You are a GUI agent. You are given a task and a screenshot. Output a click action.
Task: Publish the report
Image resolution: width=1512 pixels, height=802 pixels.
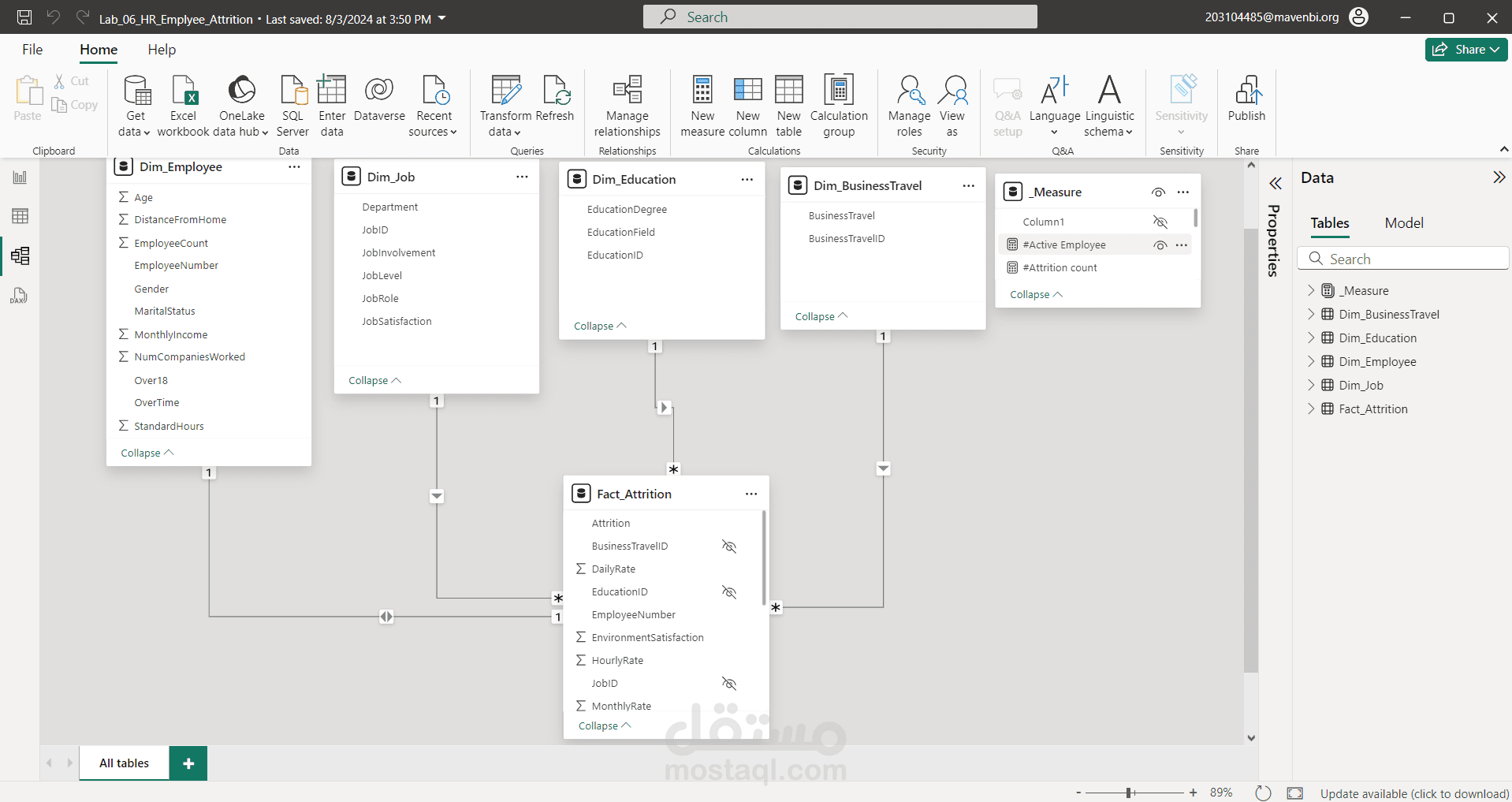pos(1246,99)
